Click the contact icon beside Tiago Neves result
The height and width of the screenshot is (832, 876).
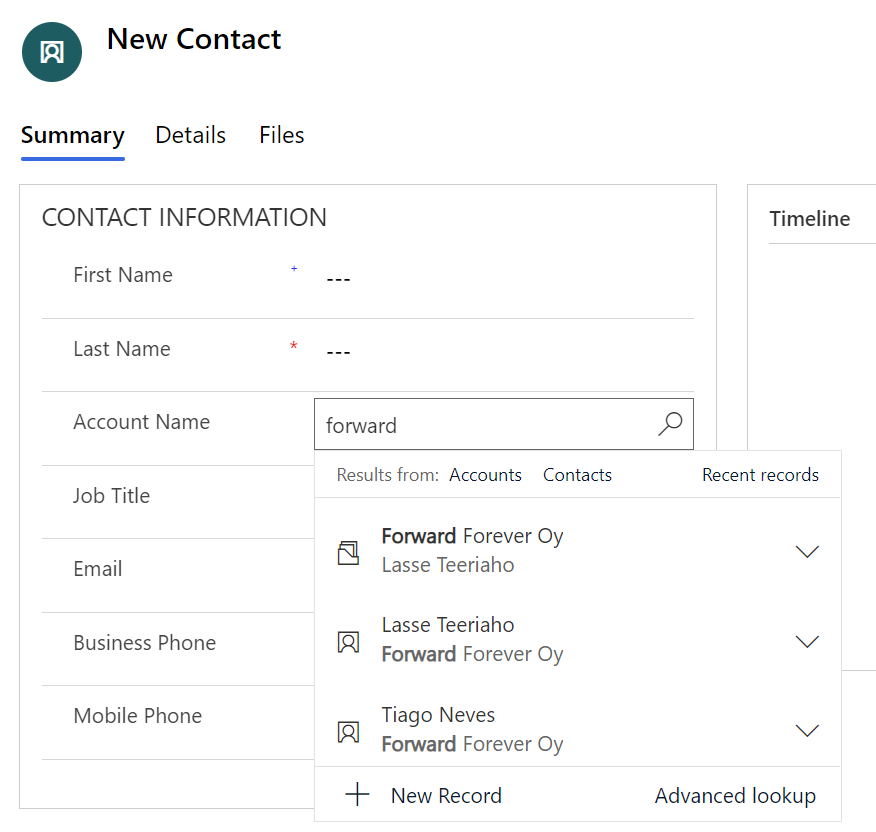(x=348, y=731)
